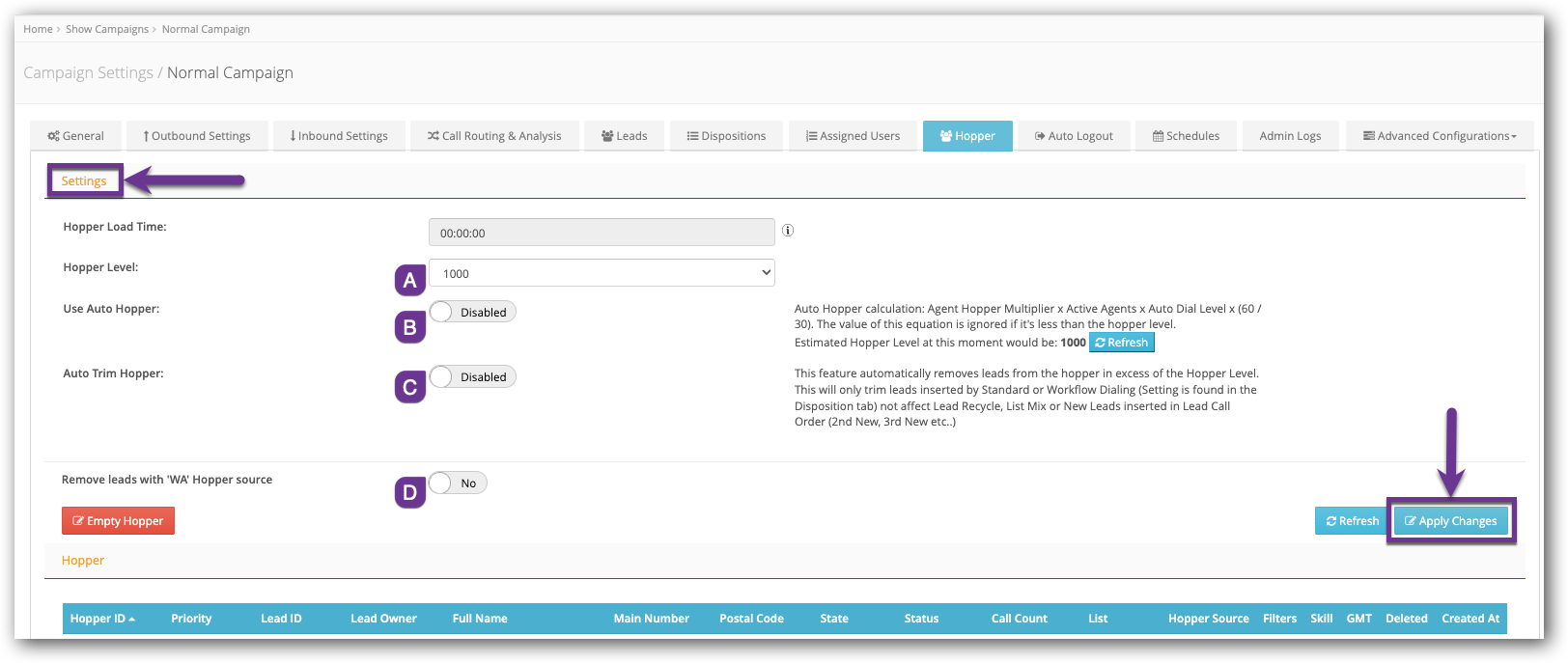
Task: Sort by the Deleted column header
Action: (1406, 619)
